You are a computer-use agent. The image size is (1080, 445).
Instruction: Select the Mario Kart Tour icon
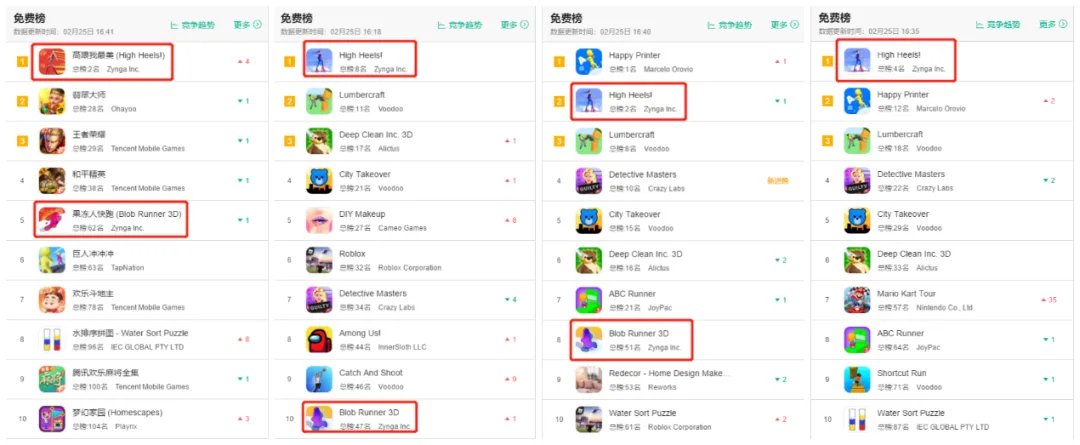pyautogui.click(x=857, y=300)
